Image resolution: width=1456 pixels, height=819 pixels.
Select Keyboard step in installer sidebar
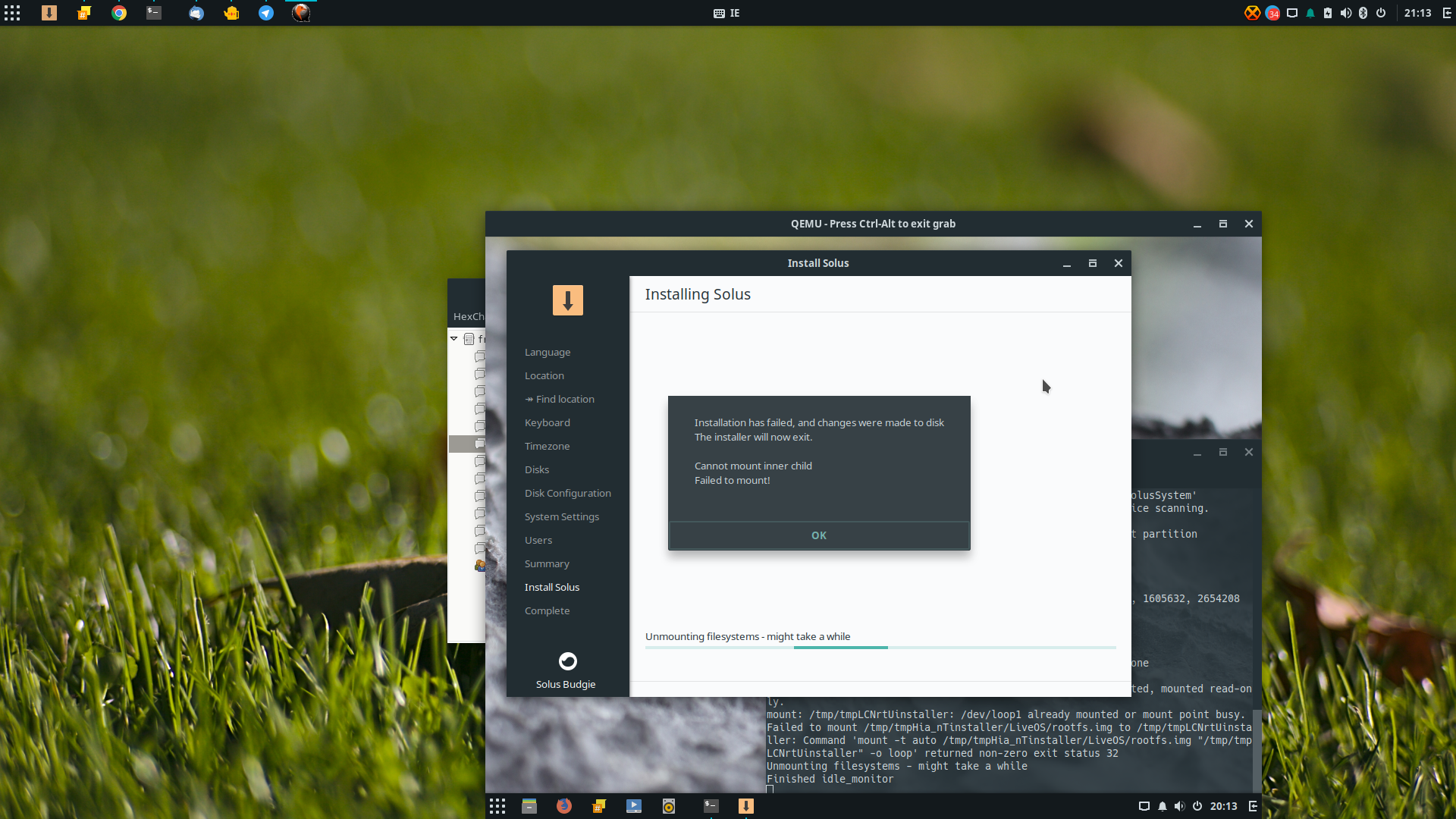(x=548, y=423)
